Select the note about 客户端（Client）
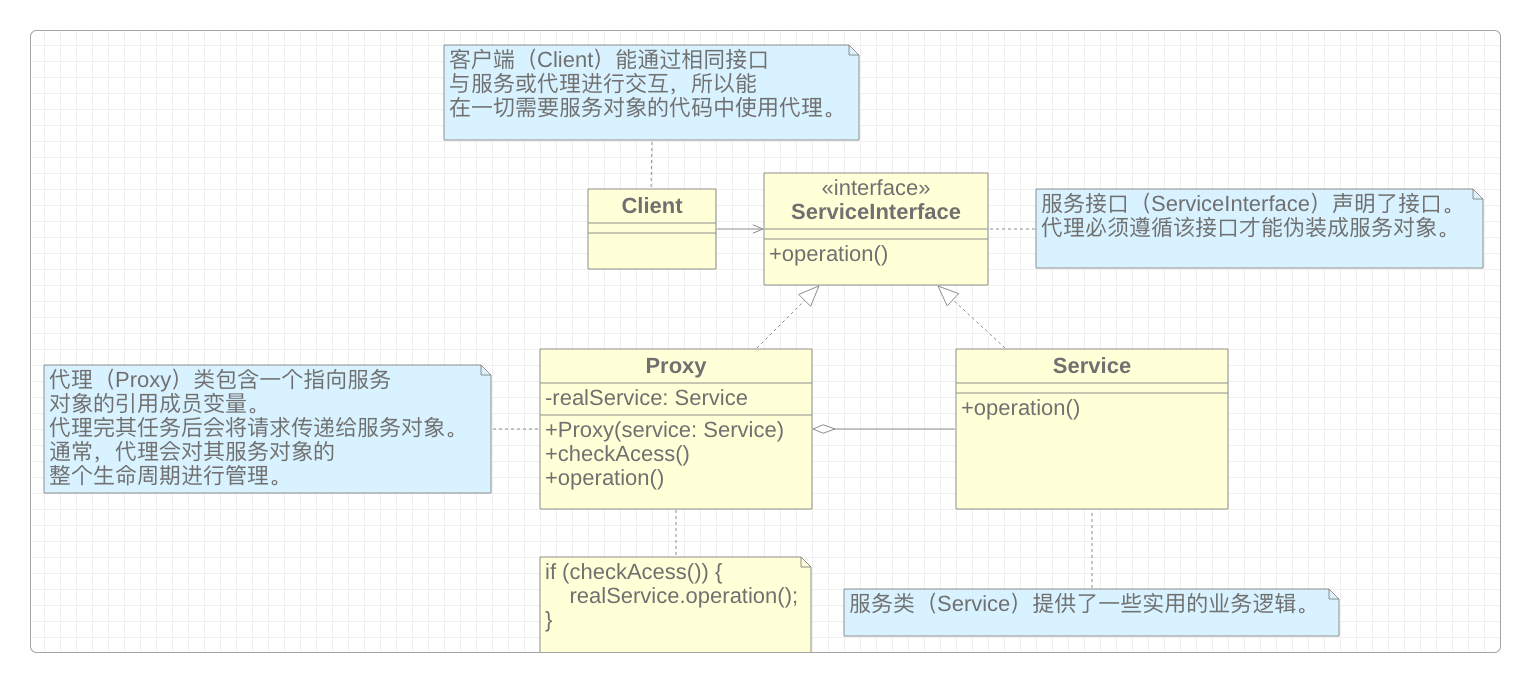 point(651,92)
